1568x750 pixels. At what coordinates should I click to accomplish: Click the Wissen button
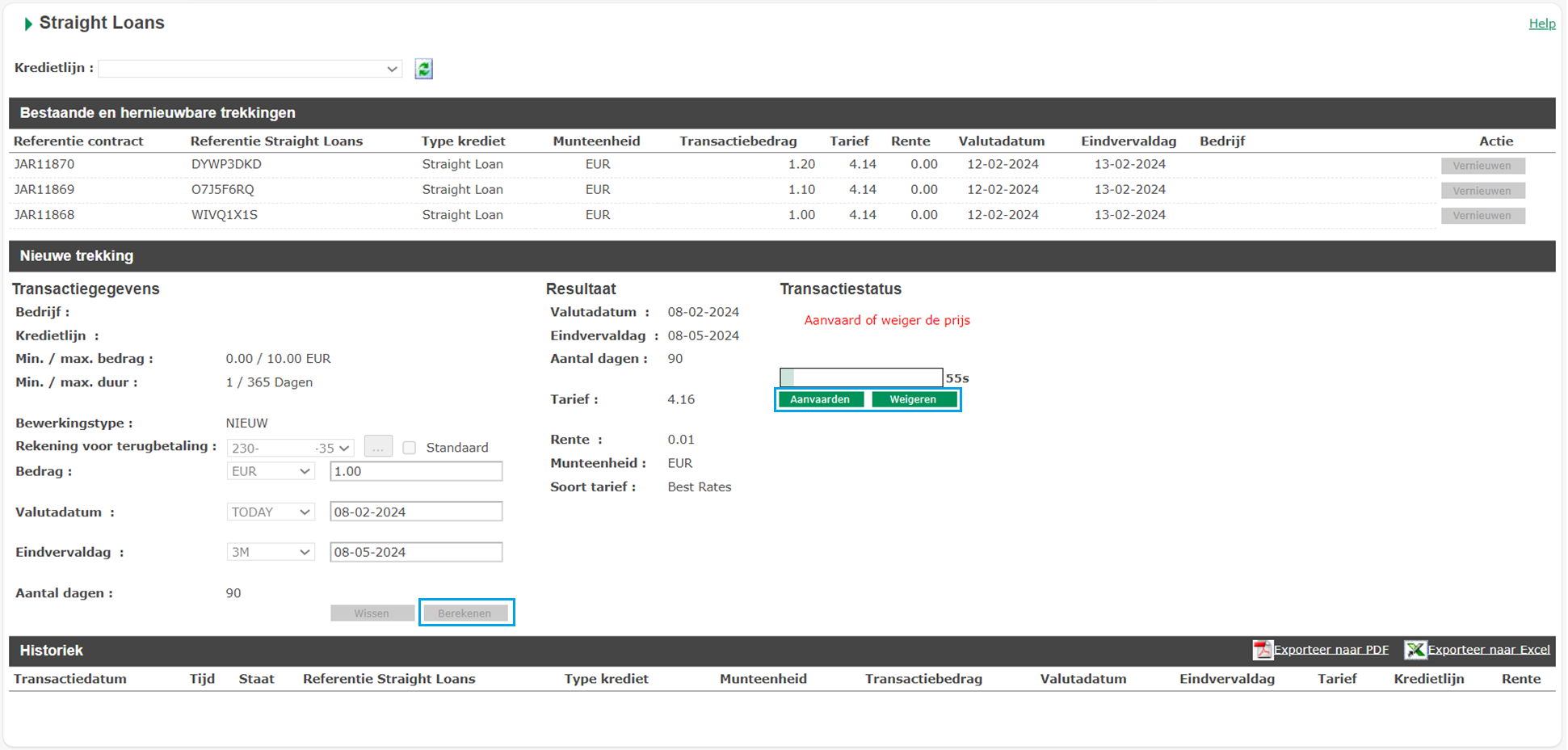(372, 613)
